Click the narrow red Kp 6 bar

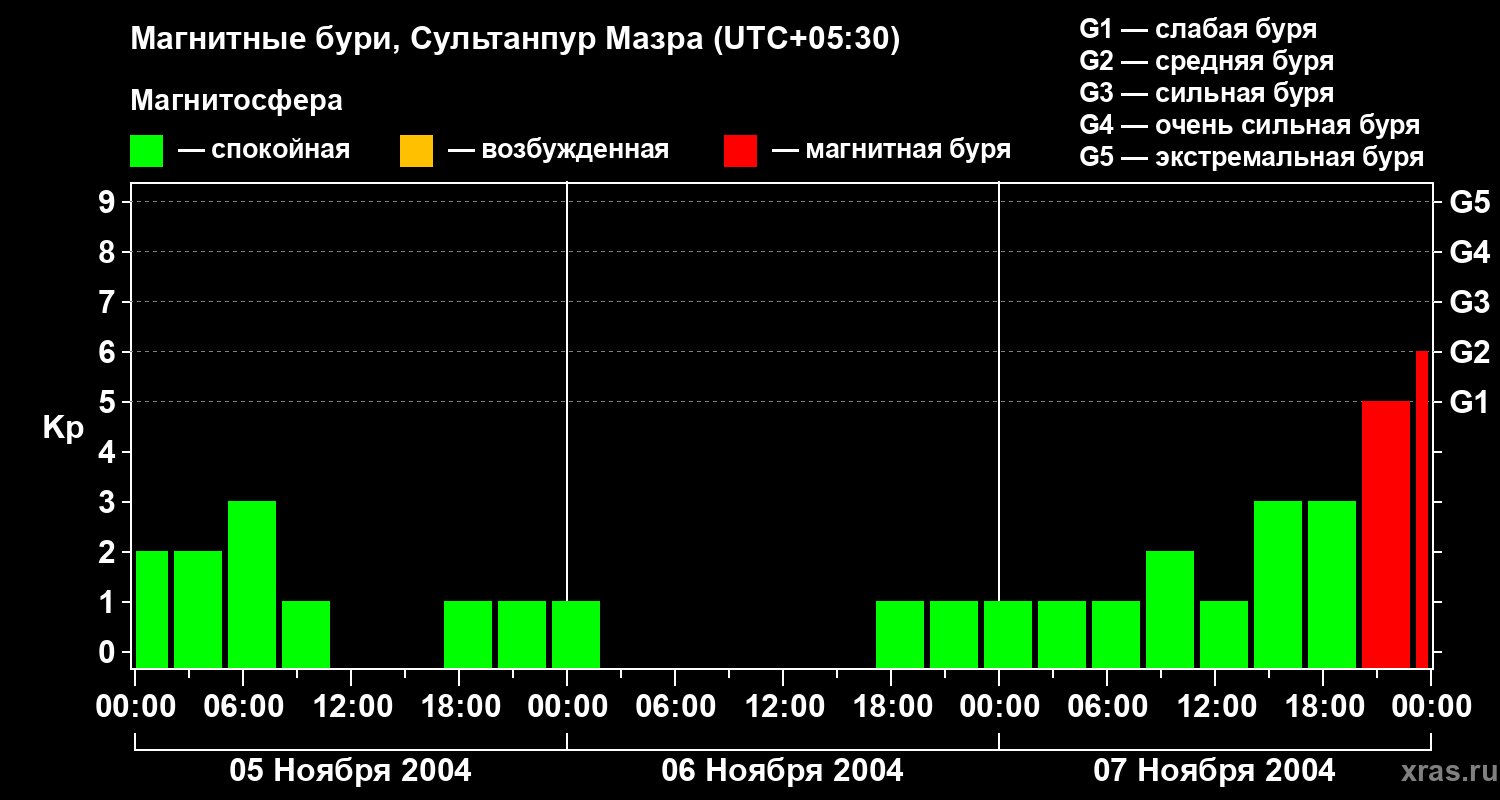(x=1422, y=509)
